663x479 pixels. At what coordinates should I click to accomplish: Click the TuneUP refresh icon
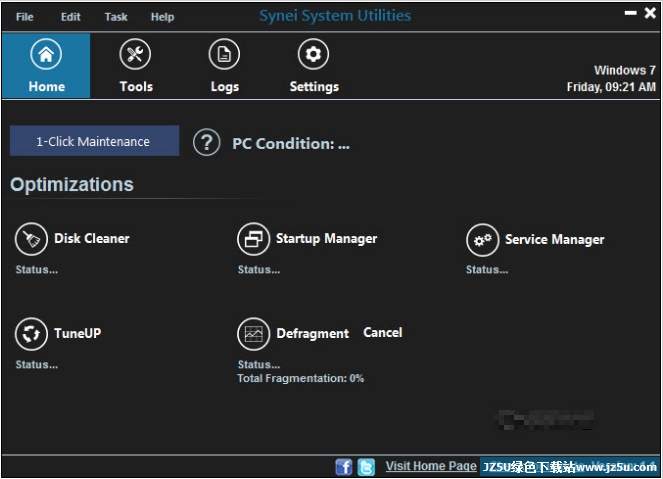[x=31, y=334]
